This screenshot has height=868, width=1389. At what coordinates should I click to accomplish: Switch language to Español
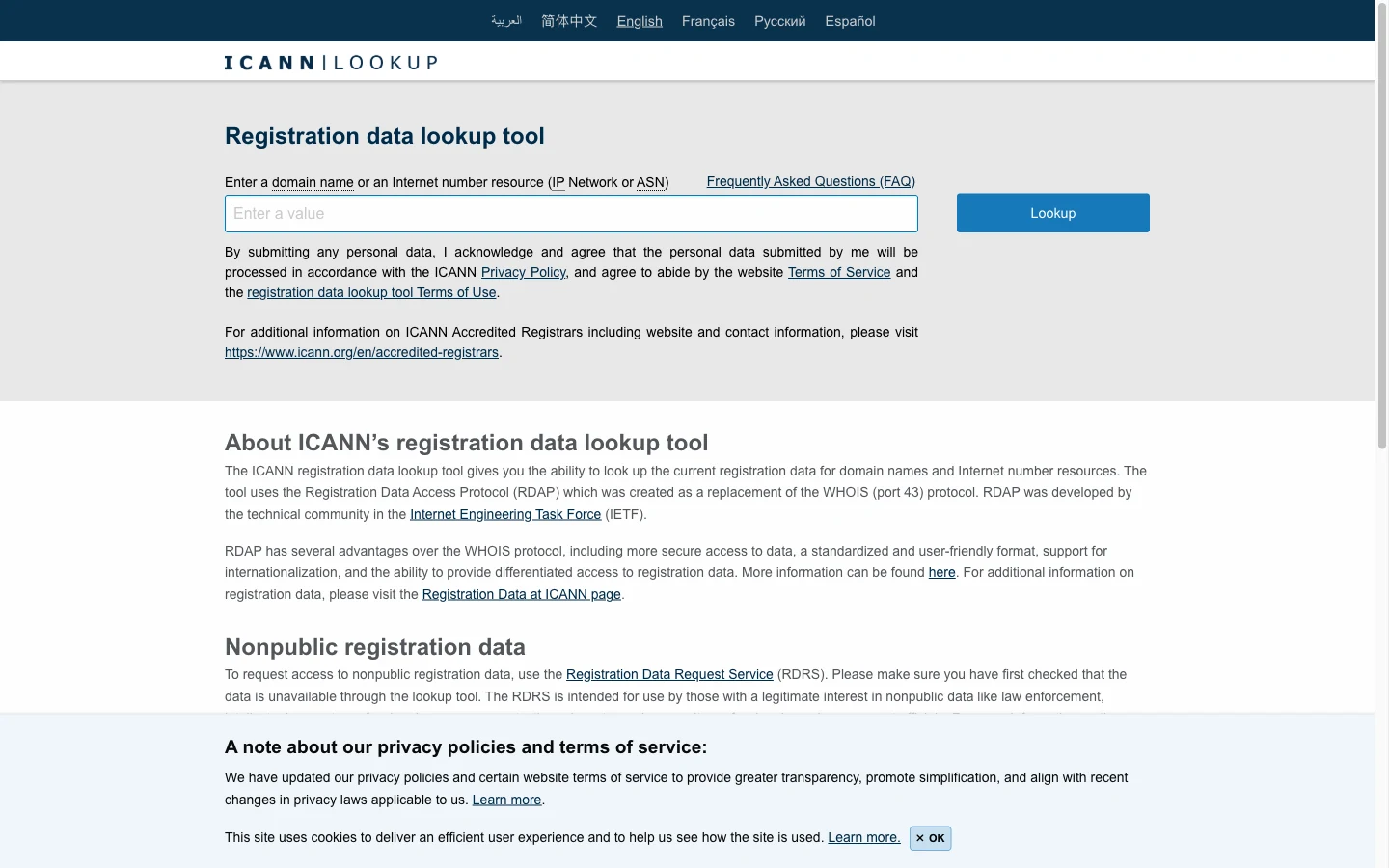[850, 21]
